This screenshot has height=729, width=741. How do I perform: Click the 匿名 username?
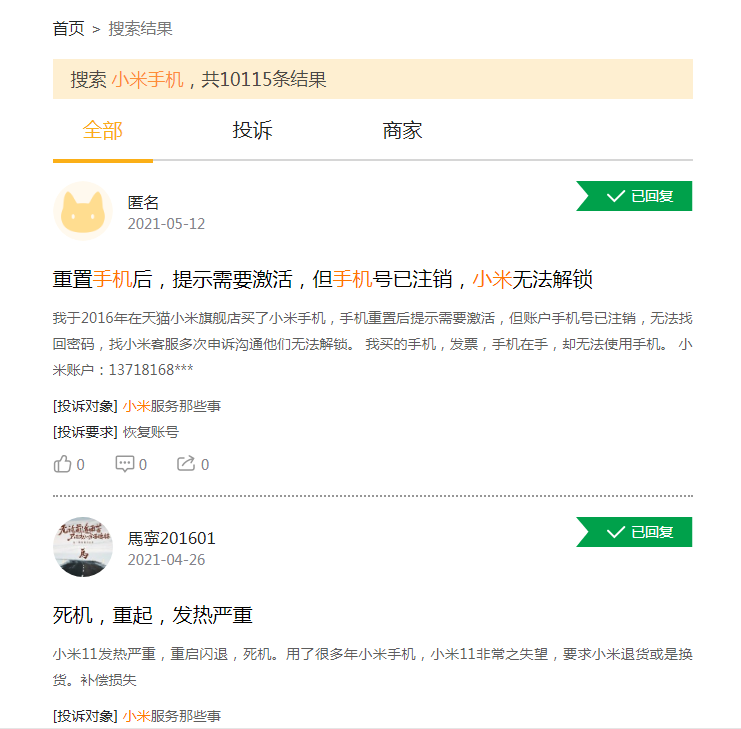click(x=143, y=202)
